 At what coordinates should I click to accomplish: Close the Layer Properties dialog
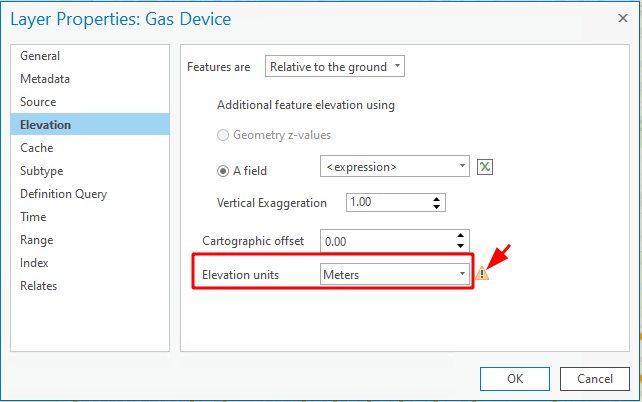tap(623, 18)
